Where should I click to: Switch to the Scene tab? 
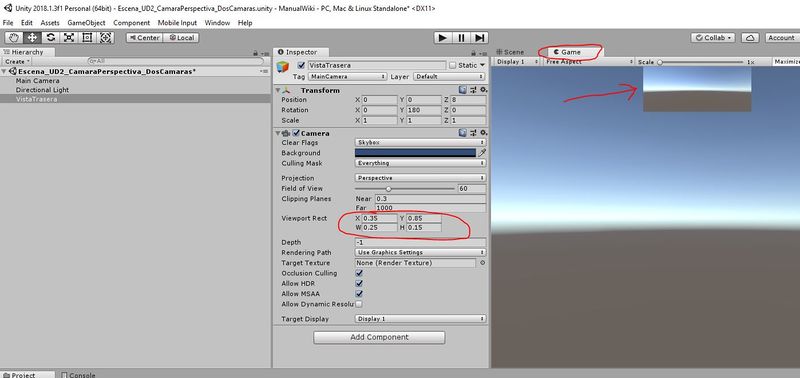click(510, 52)
